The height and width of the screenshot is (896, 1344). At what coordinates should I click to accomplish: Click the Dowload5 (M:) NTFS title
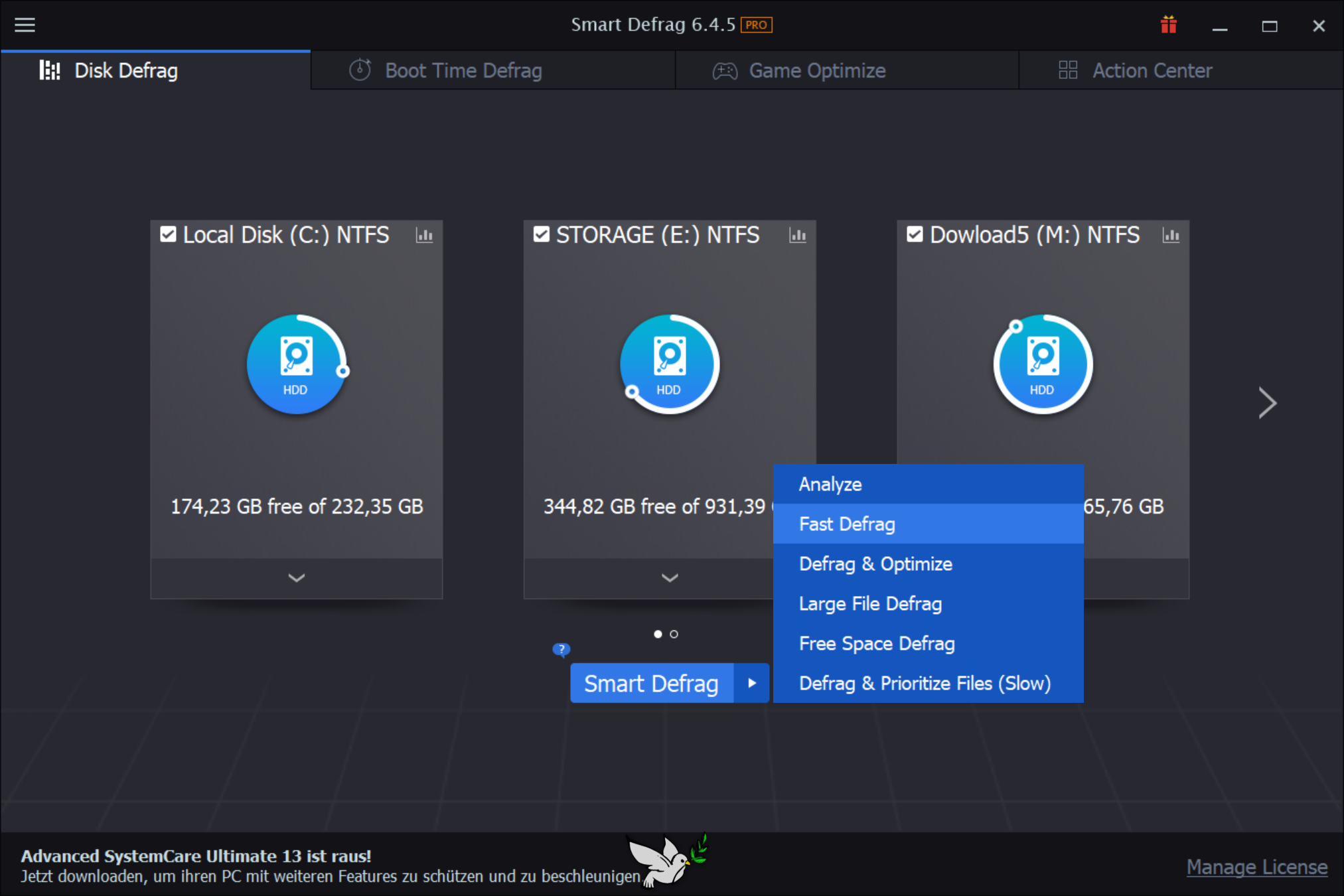(x=1035, y=235)
